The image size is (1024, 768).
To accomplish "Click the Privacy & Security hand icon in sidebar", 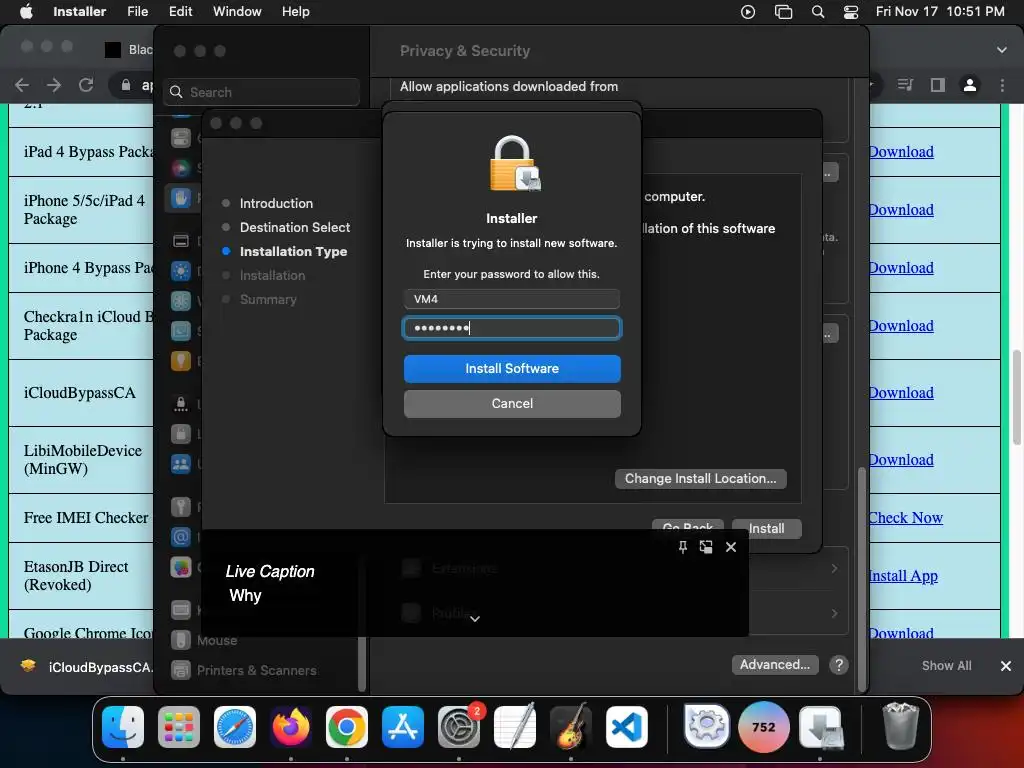I will [x=181, y=198].
